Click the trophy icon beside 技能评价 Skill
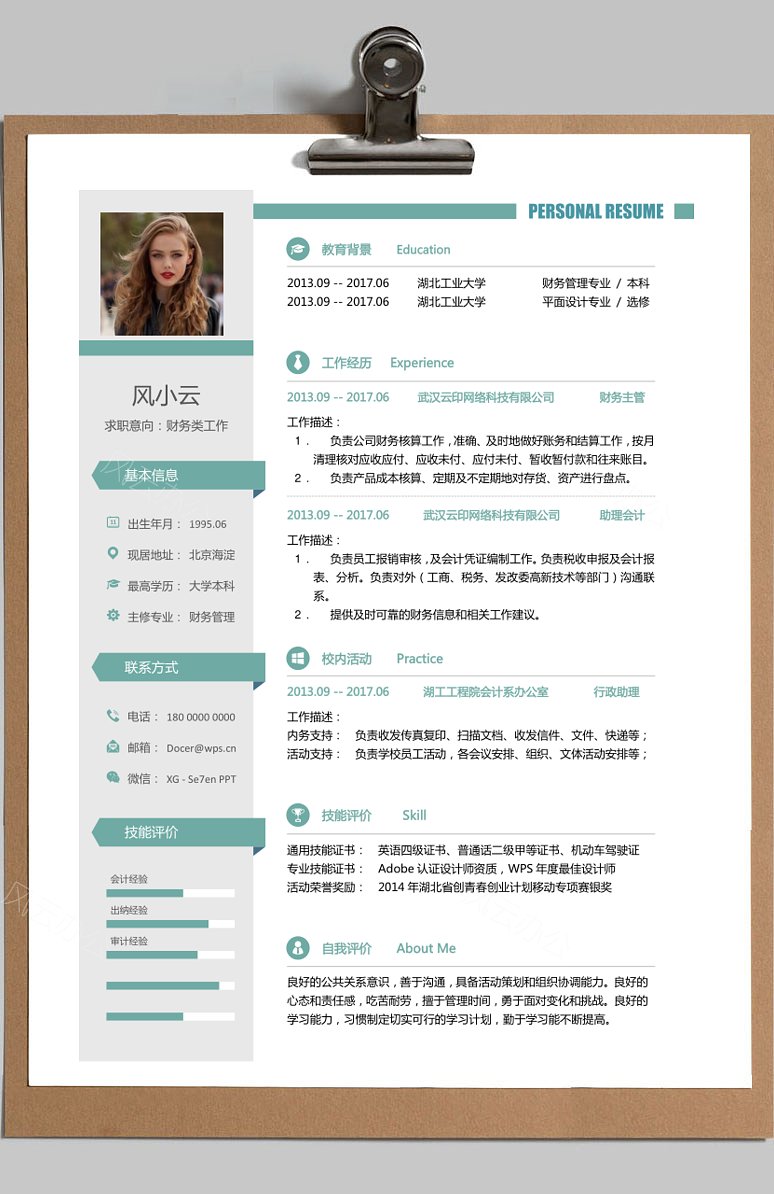 point(298,815)
